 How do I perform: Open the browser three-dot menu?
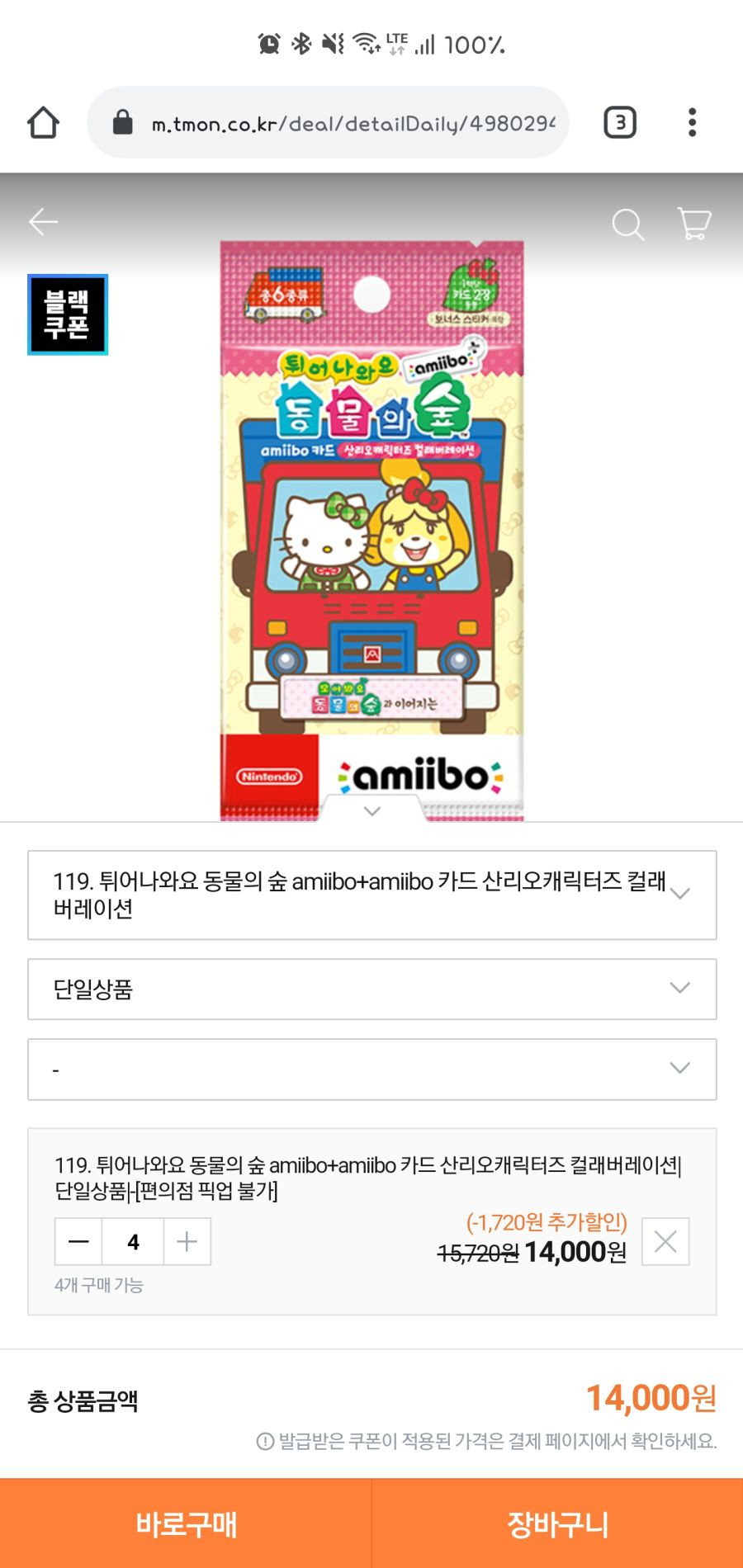[692, 123]
